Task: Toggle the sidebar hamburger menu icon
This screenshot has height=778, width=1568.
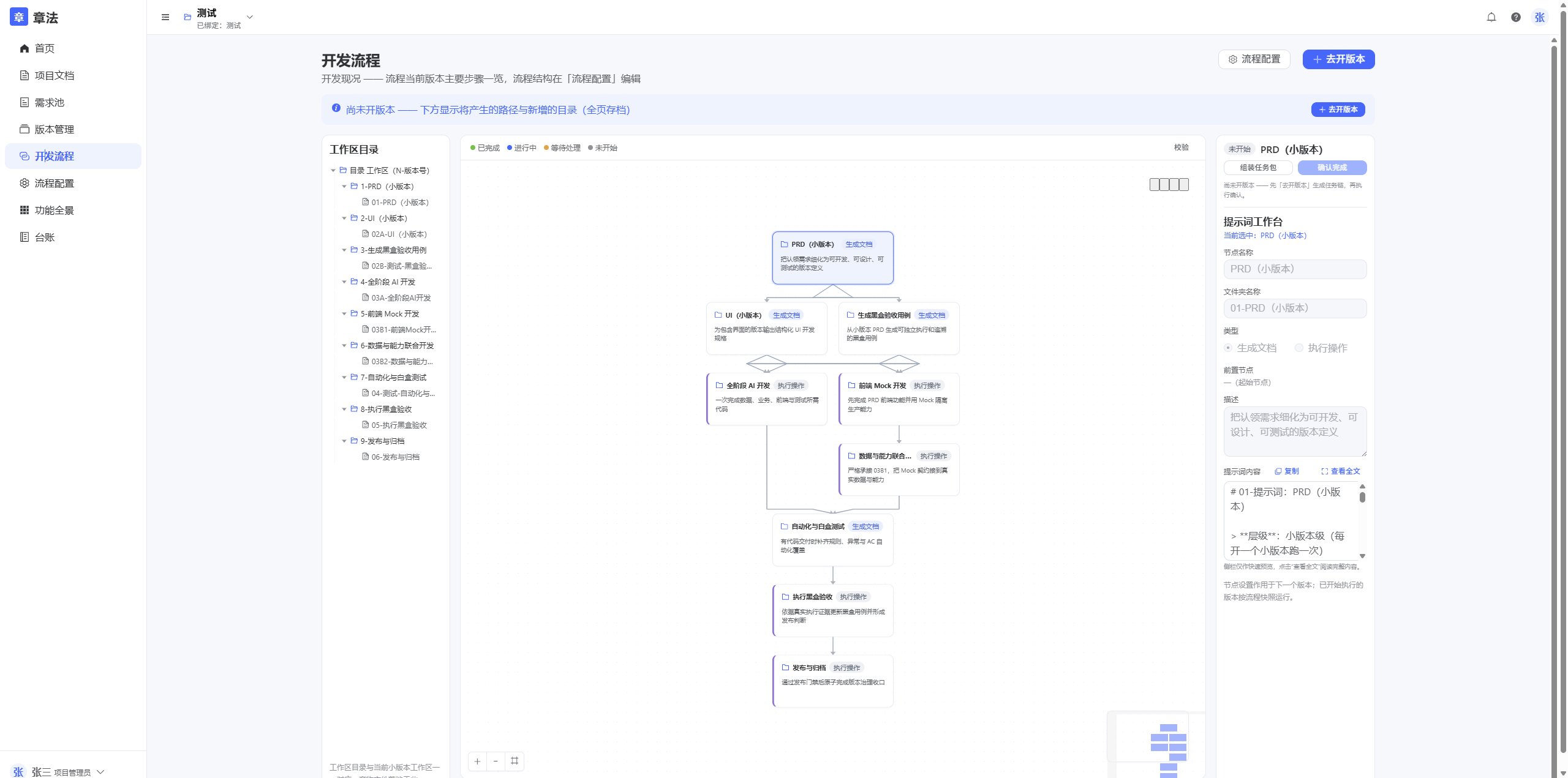Action: click(165, 17)
